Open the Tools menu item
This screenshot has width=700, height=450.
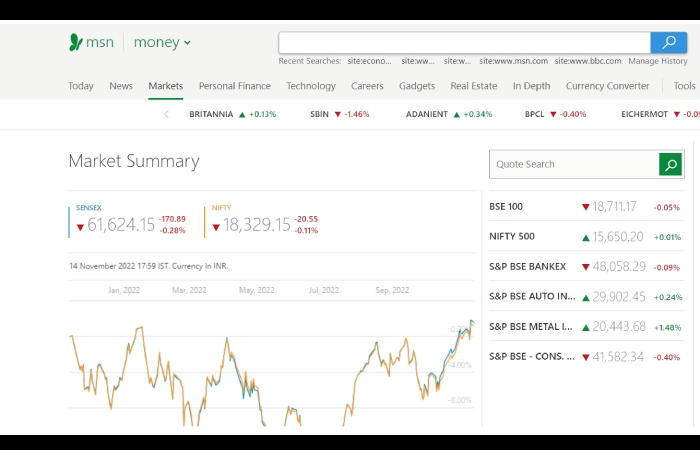(x=684, y=86)
